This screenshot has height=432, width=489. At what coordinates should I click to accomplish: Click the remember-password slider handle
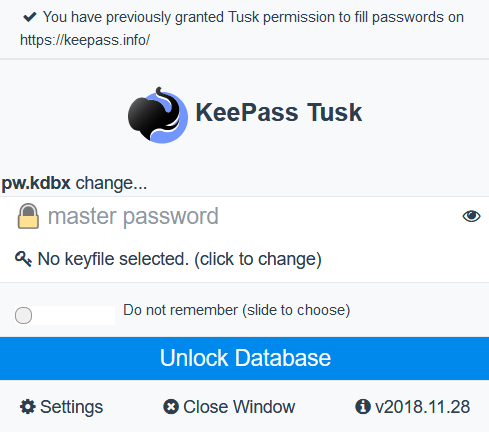point(24,315)
